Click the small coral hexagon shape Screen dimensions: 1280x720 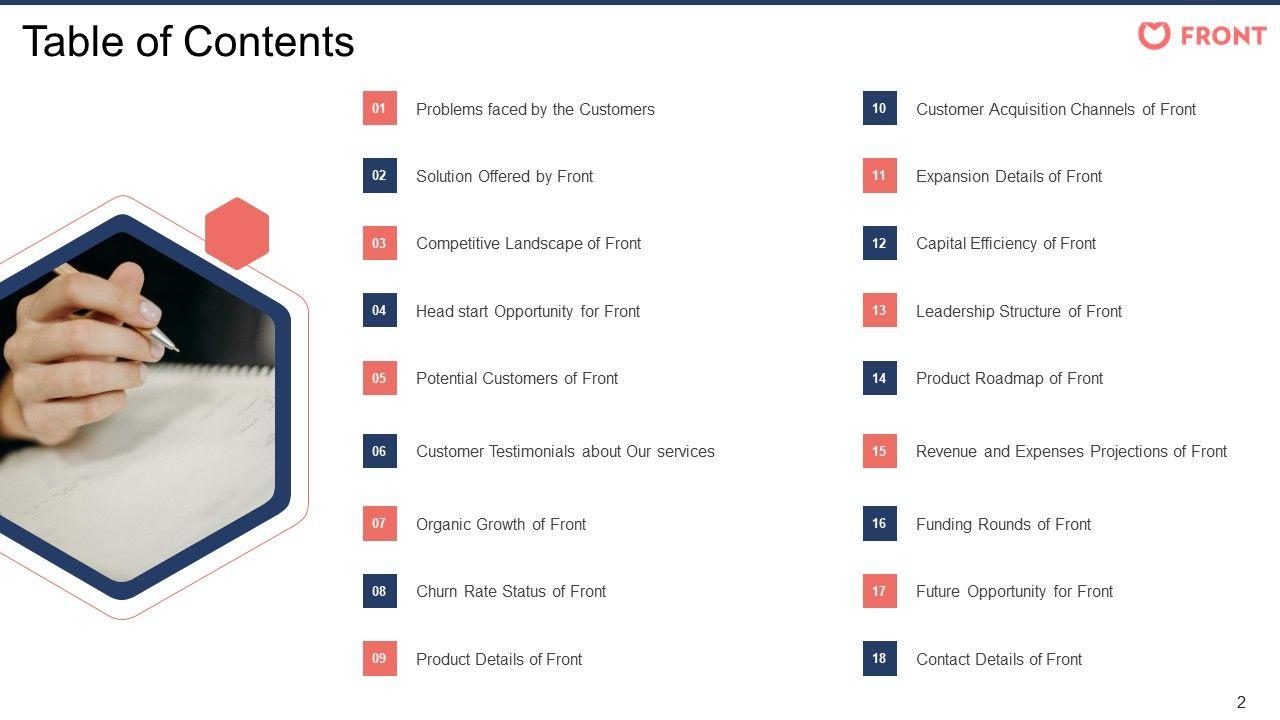point(237,233)
